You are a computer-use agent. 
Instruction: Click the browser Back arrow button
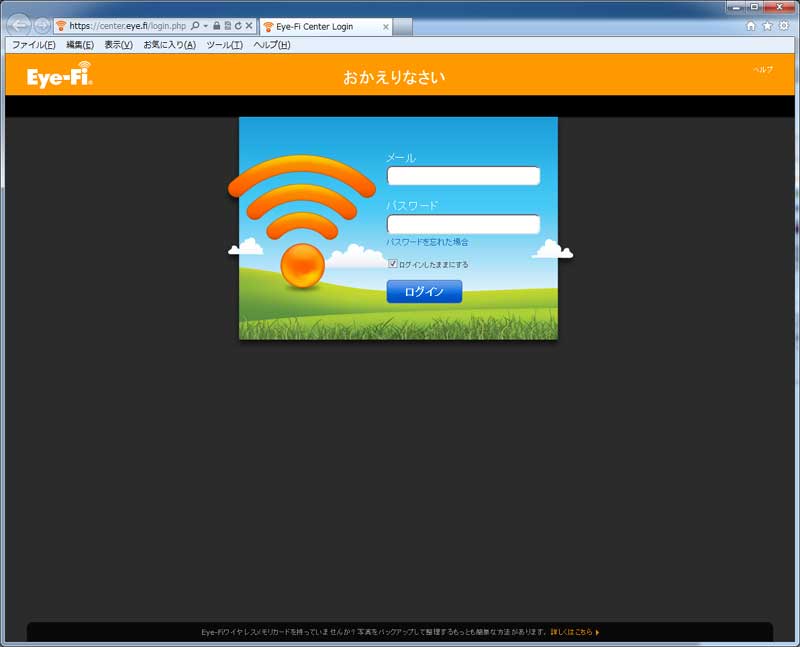coord(19,25)
